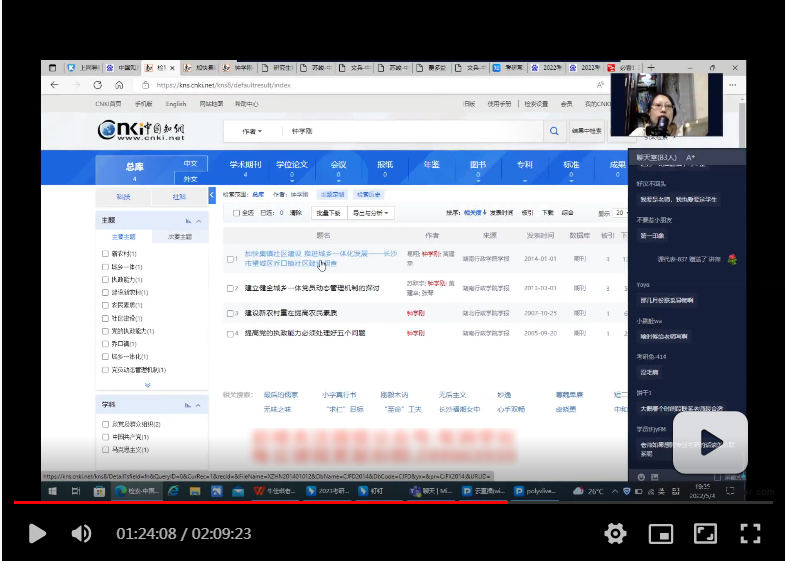Open the 建设新农村重在提高农民素质 result
785x561 pixels.
tap(291, 313)
